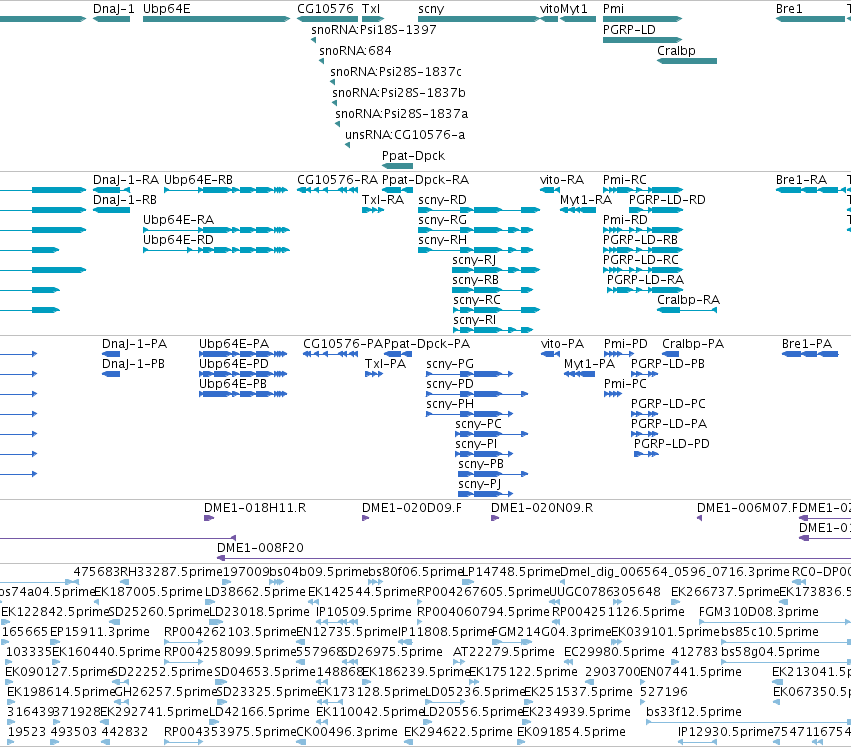Click the scny-RJ transcript label
The image size is (851, 747).
pos(474,260)
